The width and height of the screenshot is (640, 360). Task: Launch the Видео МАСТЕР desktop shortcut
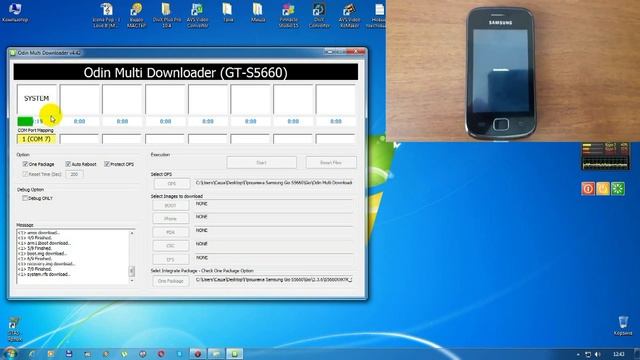136,15
